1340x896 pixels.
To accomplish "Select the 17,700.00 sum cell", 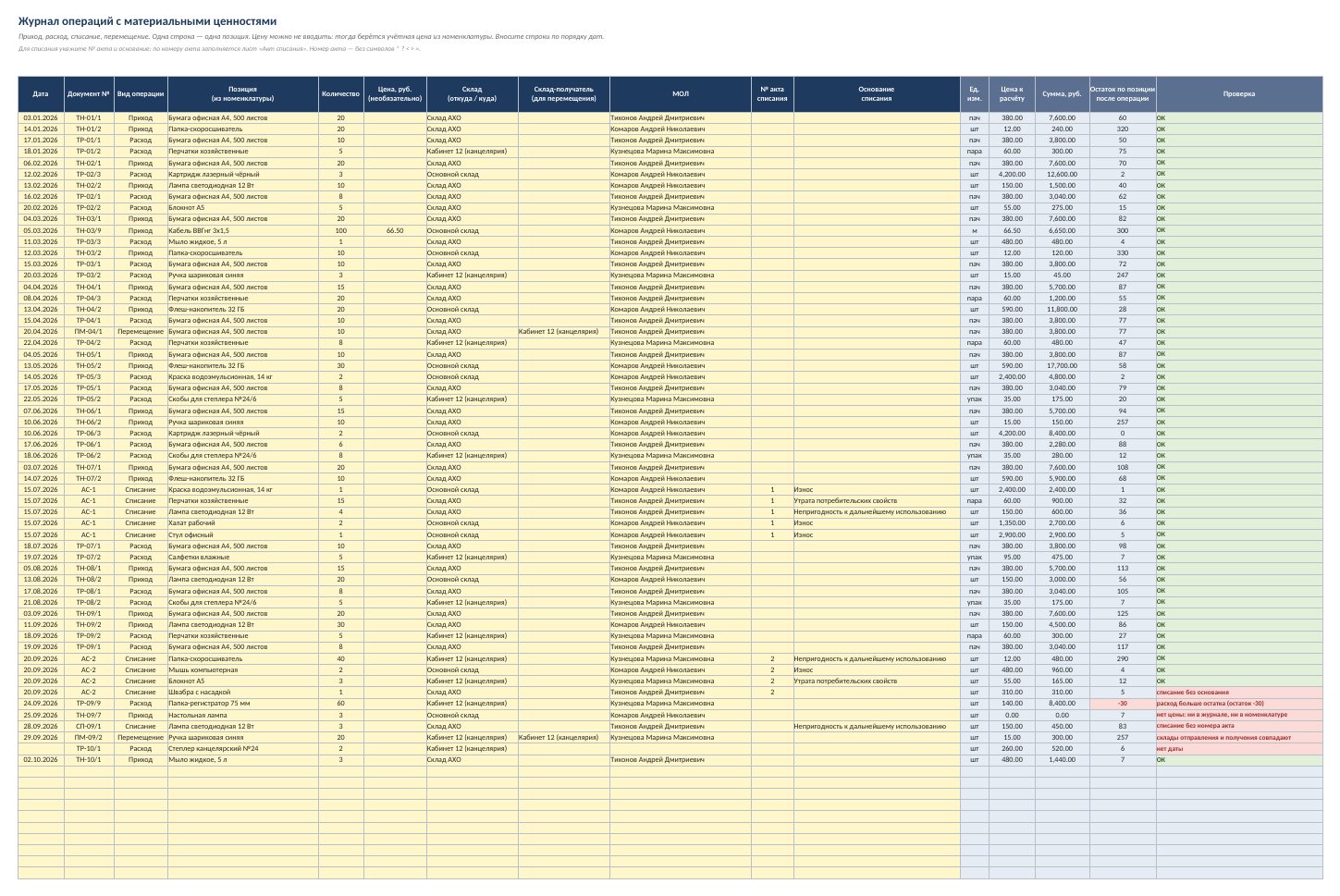I will pyautogui.click(x=1062, y=365).
